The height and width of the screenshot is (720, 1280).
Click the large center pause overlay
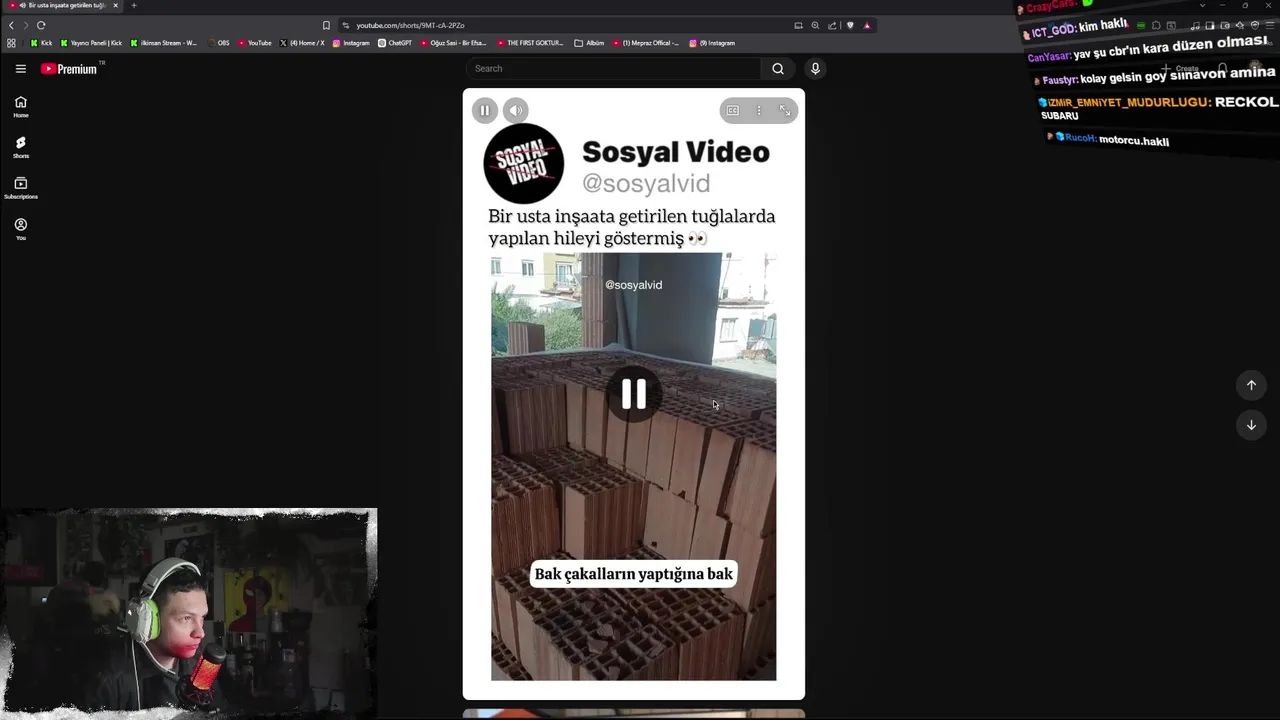coord(634,394)
